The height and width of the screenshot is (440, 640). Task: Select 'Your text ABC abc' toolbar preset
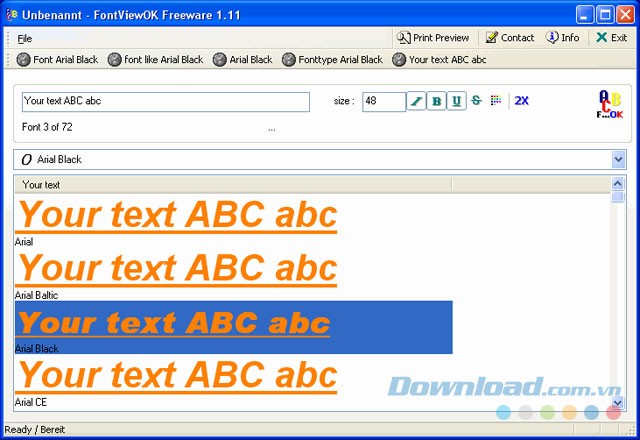tap(439, 60)
